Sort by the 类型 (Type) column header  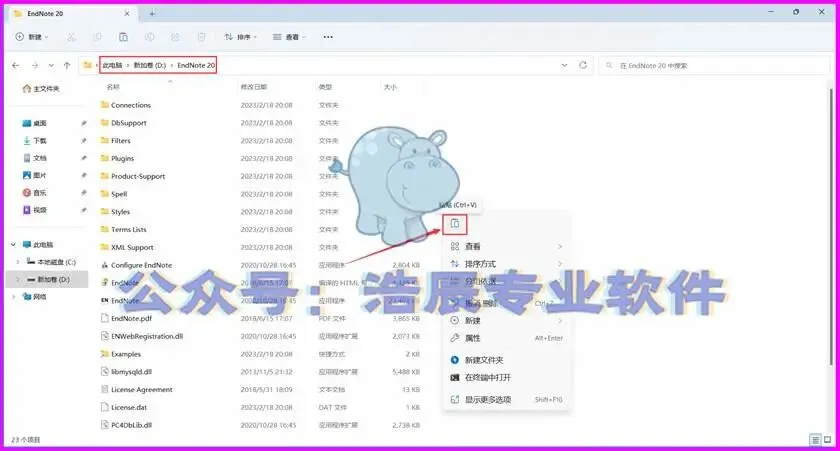pyautogui.click(x=325, y=87)
